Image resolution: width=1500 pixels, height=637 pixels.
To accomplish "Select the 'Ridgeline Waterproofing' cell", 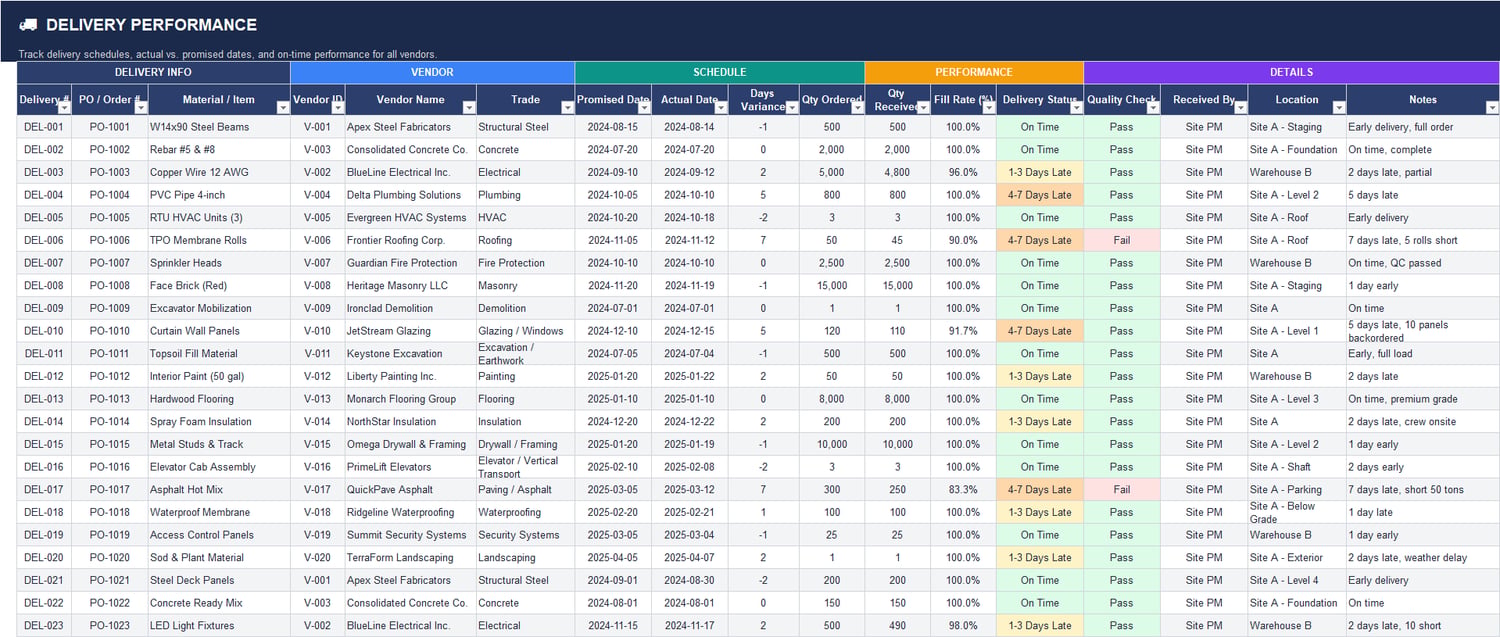I will click(x=410, y=512).
